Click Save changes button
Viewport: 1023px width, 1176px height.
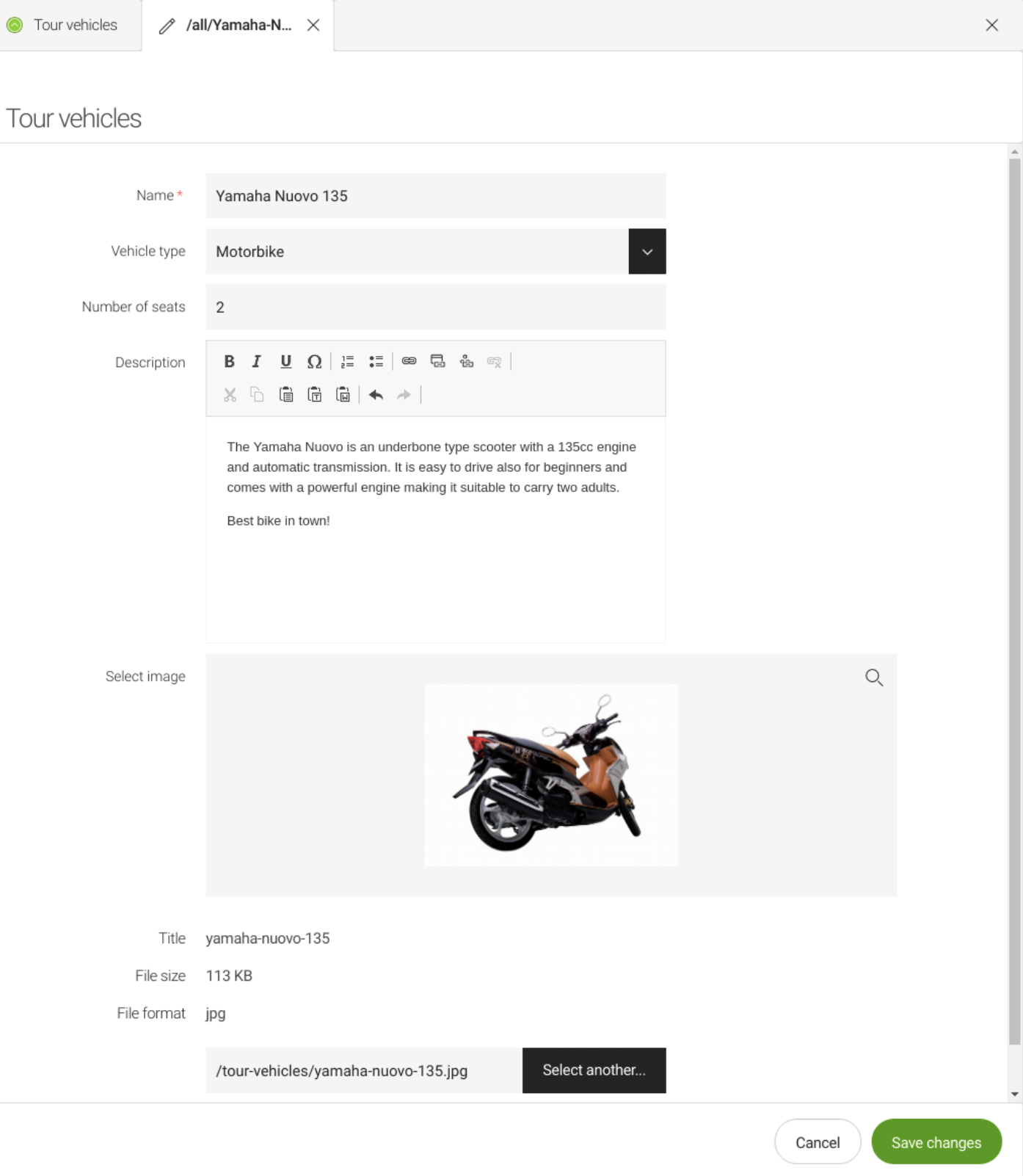(x=936, y=1142)
